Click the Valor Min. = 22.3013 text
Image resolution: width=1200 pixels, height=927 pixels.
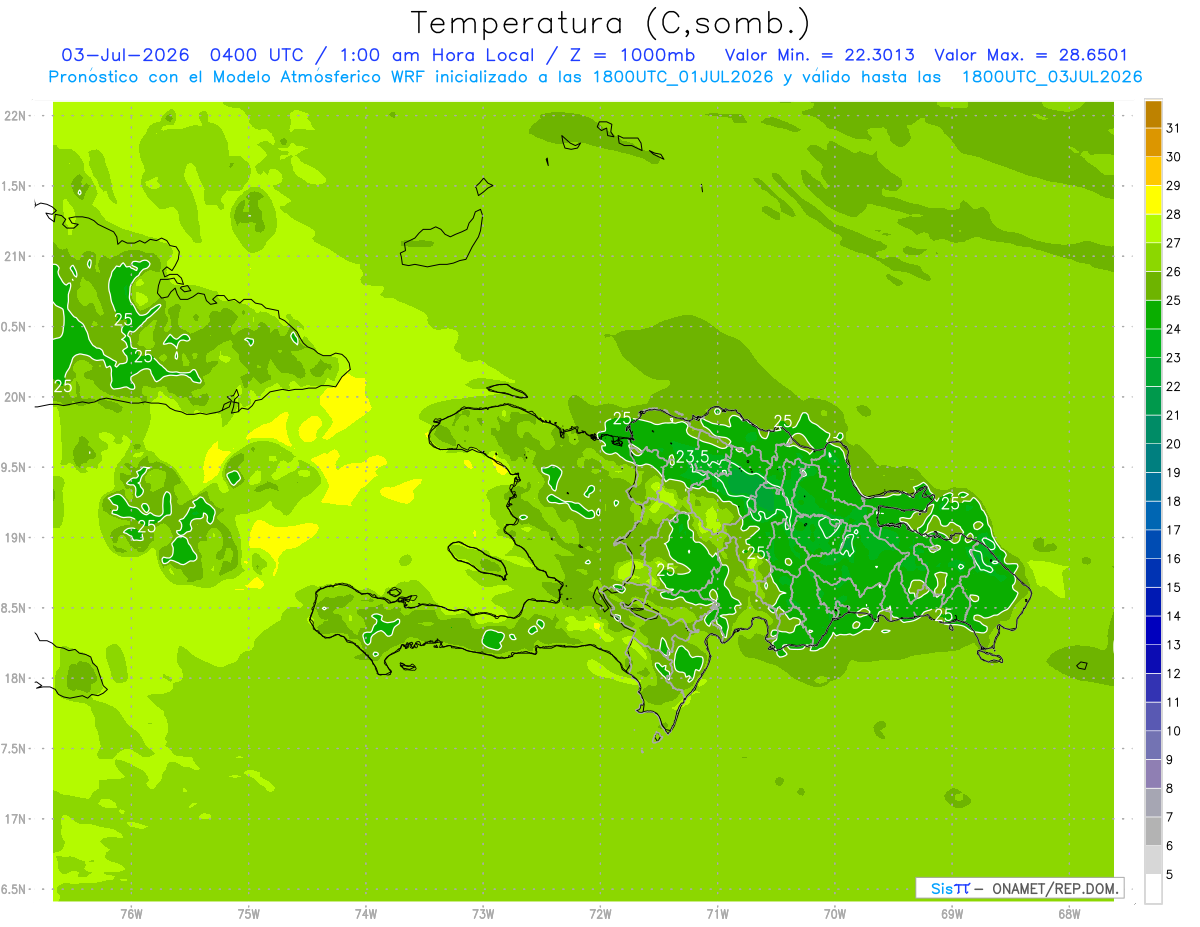click(x=820, y=55)
